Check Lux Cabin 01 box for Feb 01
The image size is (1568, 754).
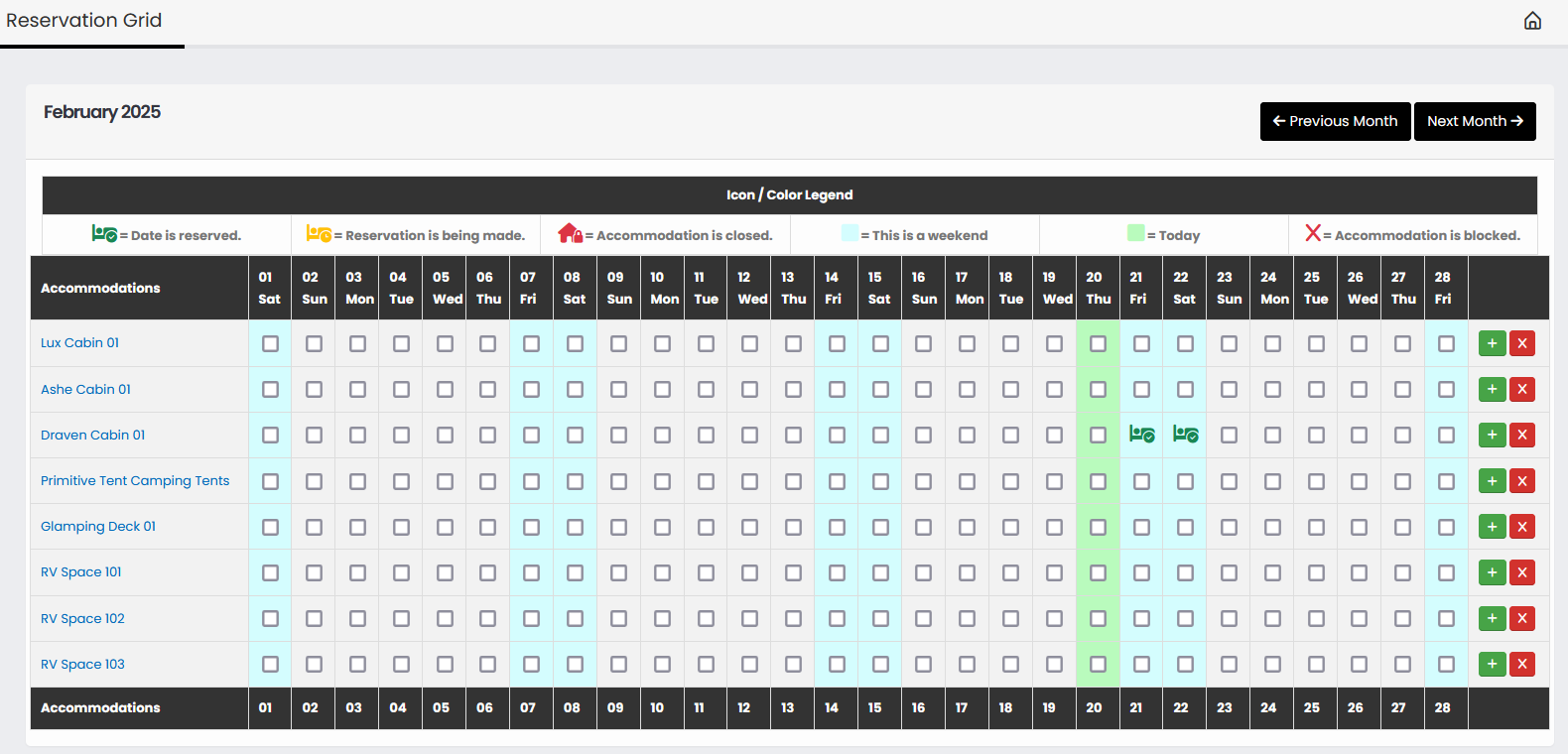tap(270, 343)
